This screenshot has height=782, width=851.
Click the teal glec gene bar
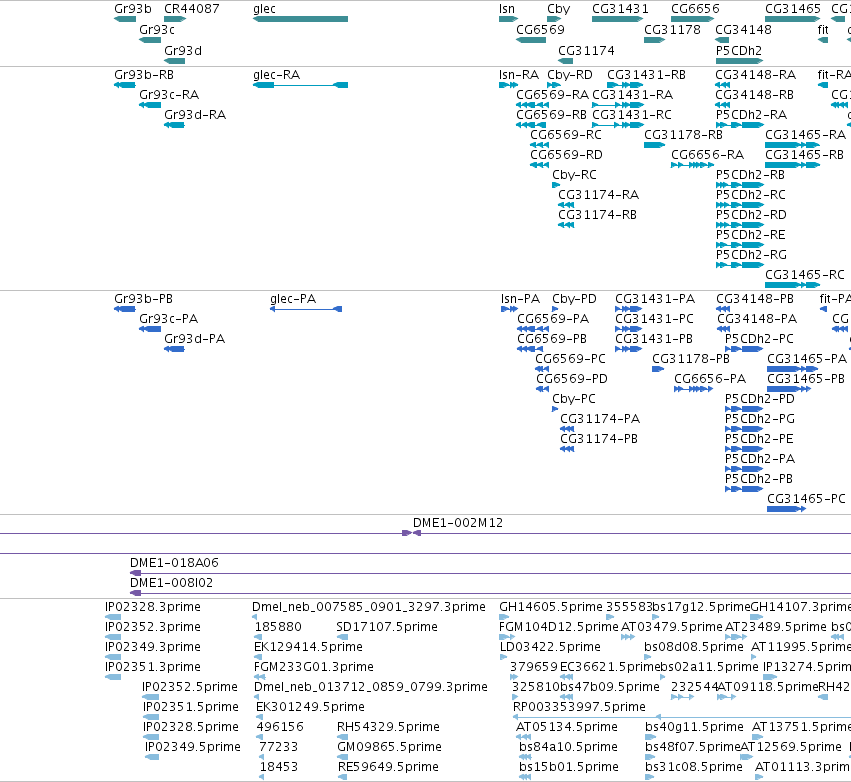(x=300, y=19)
